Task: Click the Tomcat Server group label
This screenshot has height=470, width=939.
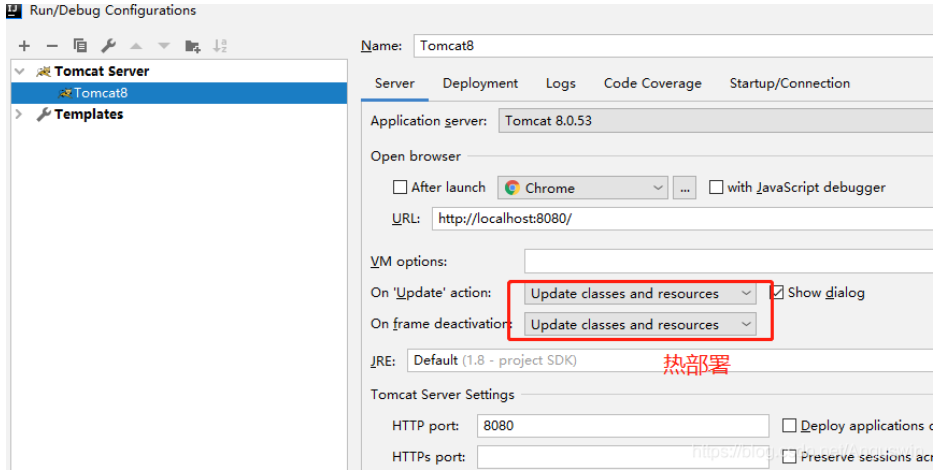Action: coord(101,71)
